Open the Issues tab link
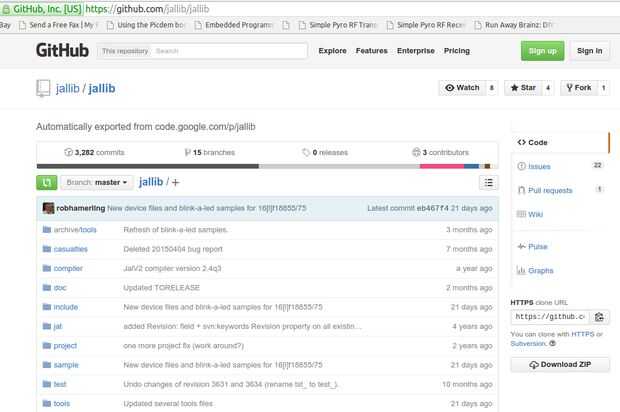 tap(539, 166)
